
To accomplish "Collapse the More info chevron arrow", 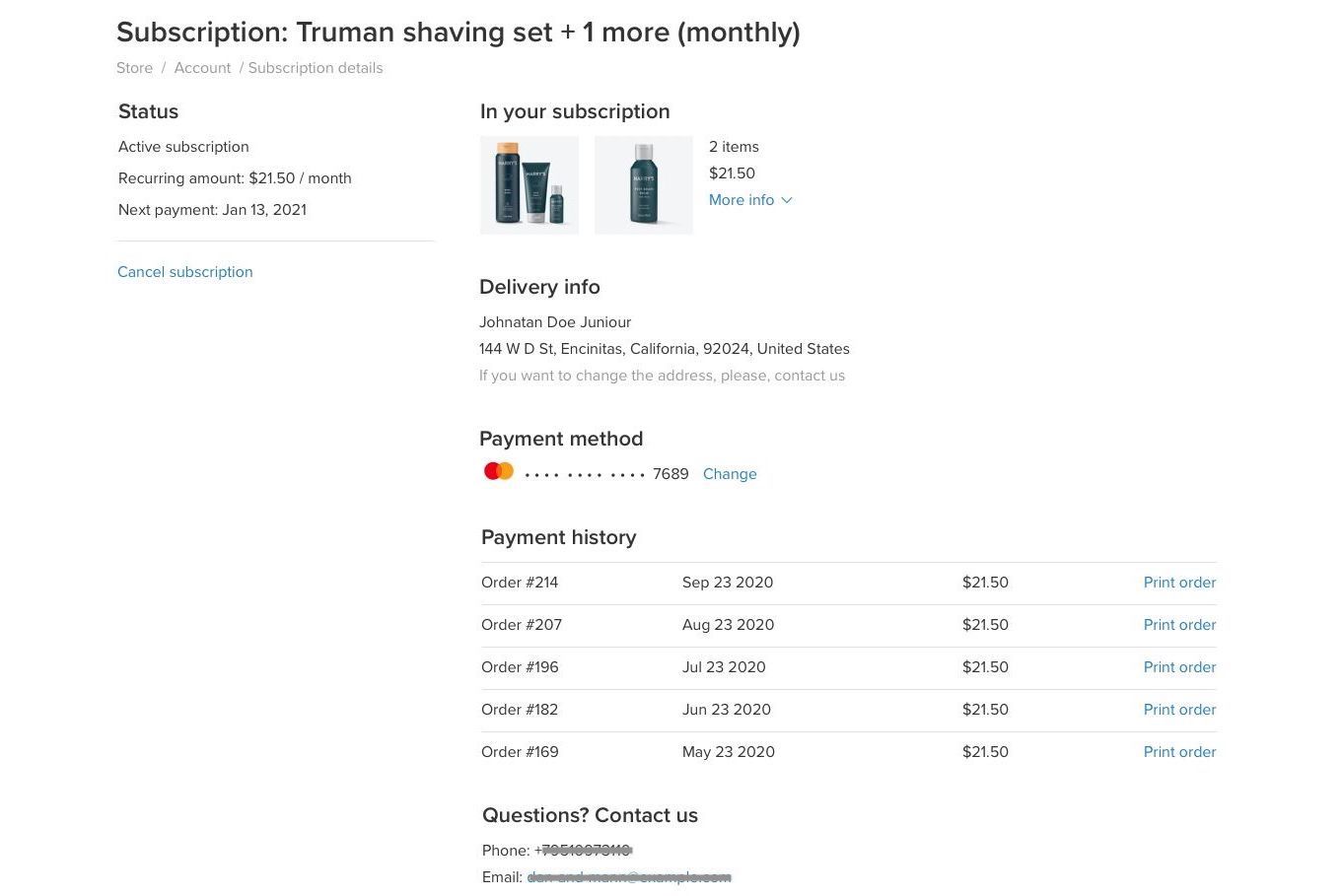I will pos(786,199).
